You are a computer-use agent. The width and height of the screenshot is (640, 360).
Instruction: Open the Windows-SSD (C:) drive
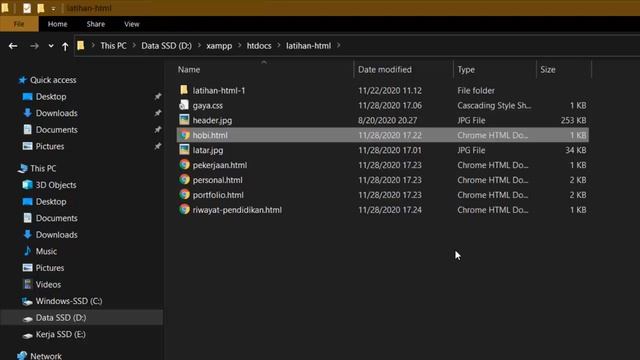click(x=69, y=301)
